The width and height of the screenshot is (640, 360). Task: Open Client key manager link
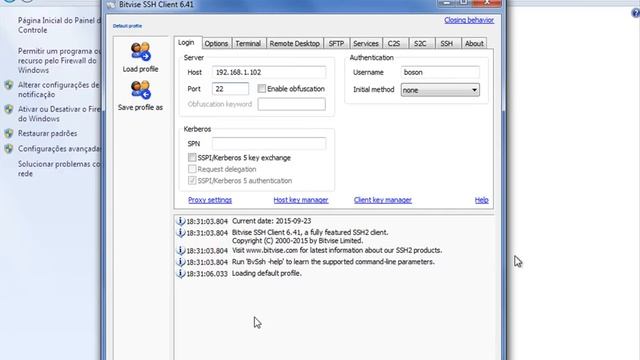point(383,200)
